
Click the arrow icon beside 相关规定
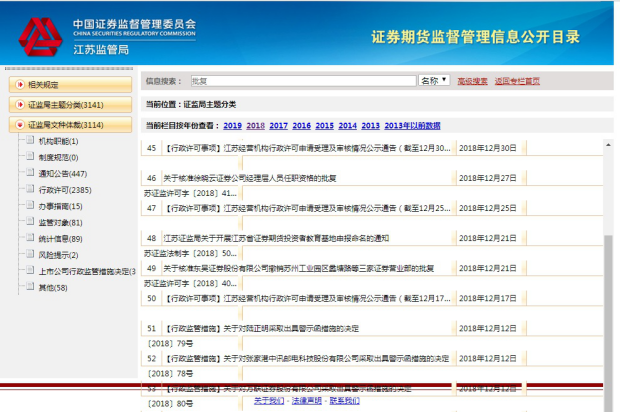[x=18, y=85]
